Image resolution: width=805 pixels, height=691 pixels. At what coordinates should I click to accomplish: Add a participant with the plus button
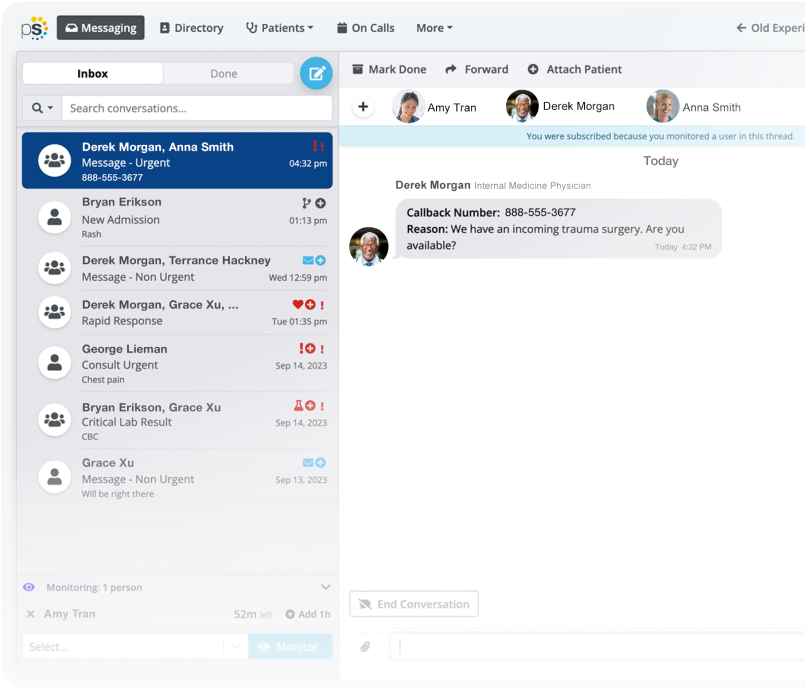[x=363, y=107]
